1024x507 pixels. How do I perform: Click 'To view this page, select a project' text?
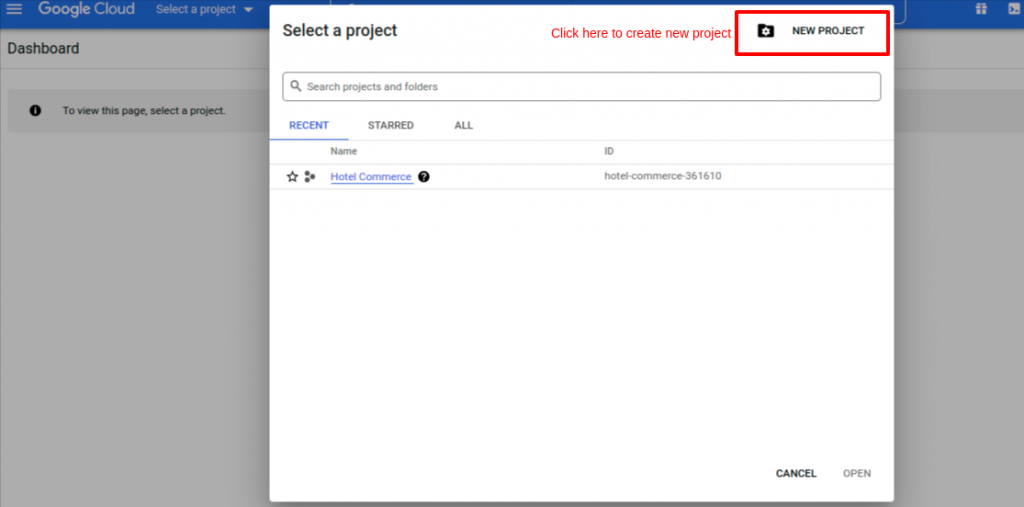click(x=144, y=111)
